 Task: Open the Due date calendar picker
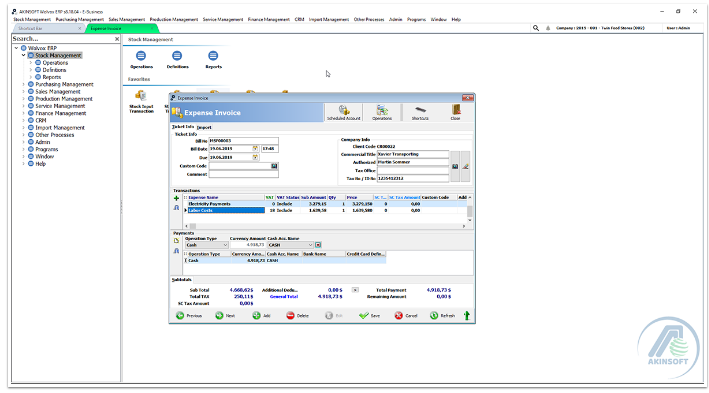[255, 157]
